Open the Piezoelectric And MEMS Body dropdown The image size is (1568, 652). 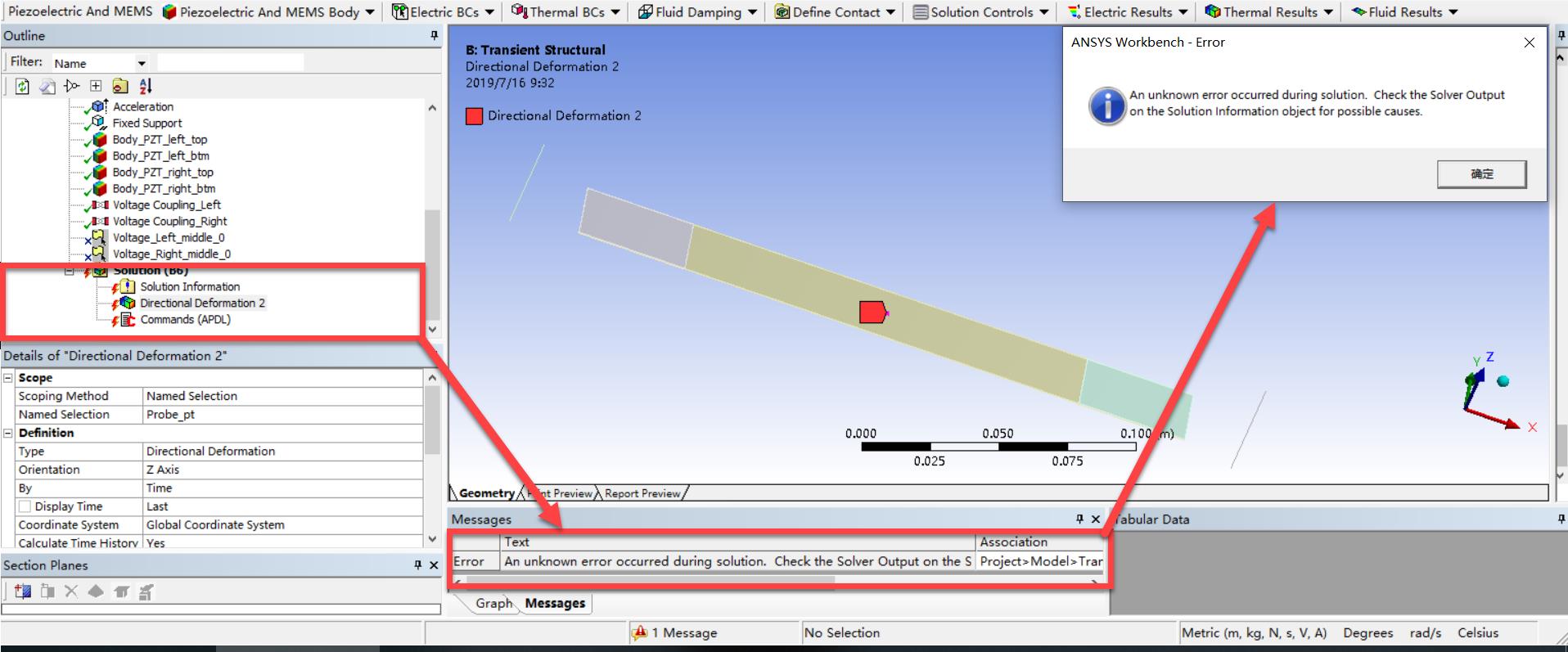[370, 12]
